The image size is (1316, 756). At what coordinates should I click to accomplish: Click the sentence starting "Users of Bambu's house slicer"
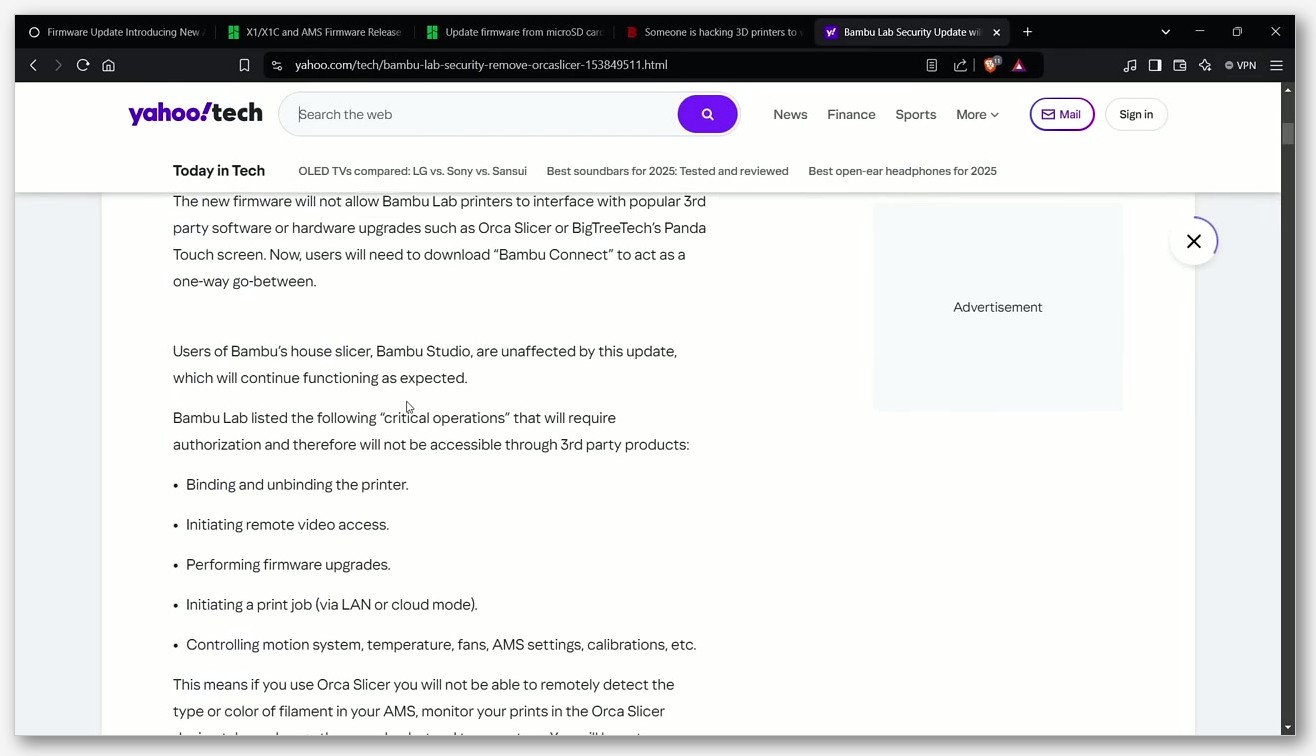(x=425, y=364)
